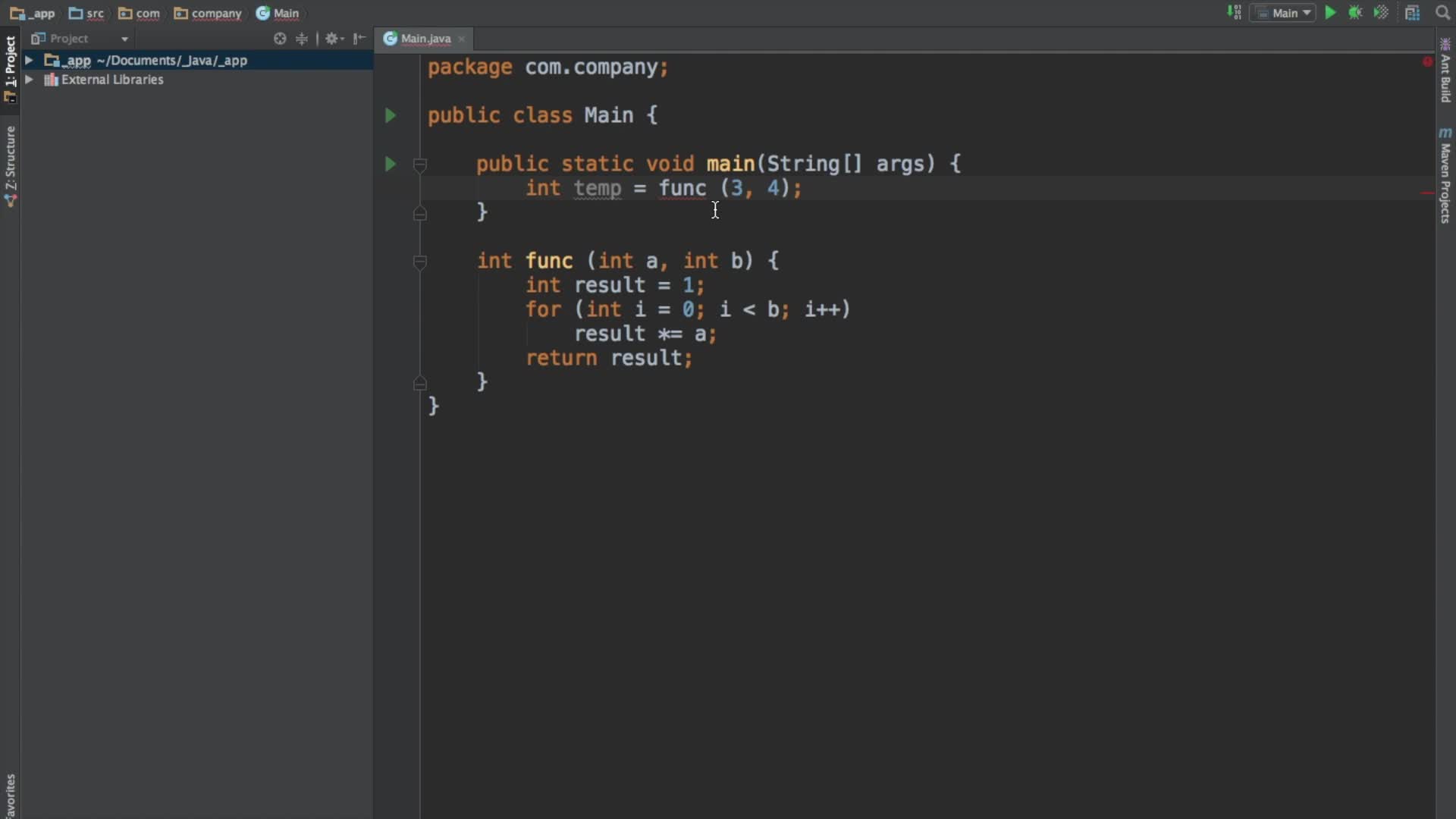Click Scroll from Source target icon

(x=280, y=39)
